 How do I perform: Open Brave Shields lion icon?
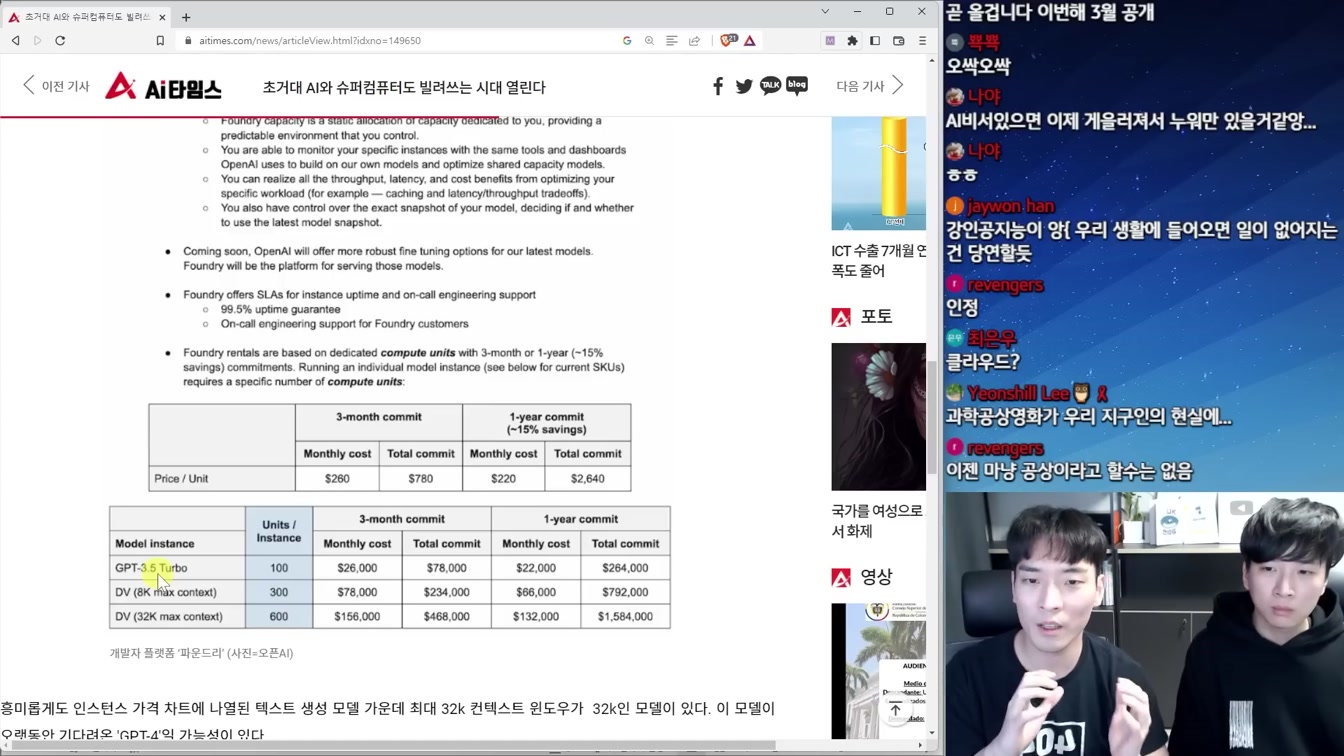pyautogui.click(x=727, y=41)
